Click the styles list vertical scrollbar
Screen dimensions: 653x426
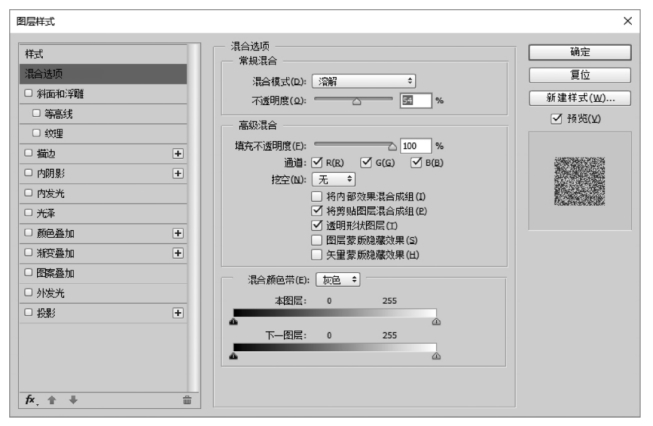click(x=193, y=217)
